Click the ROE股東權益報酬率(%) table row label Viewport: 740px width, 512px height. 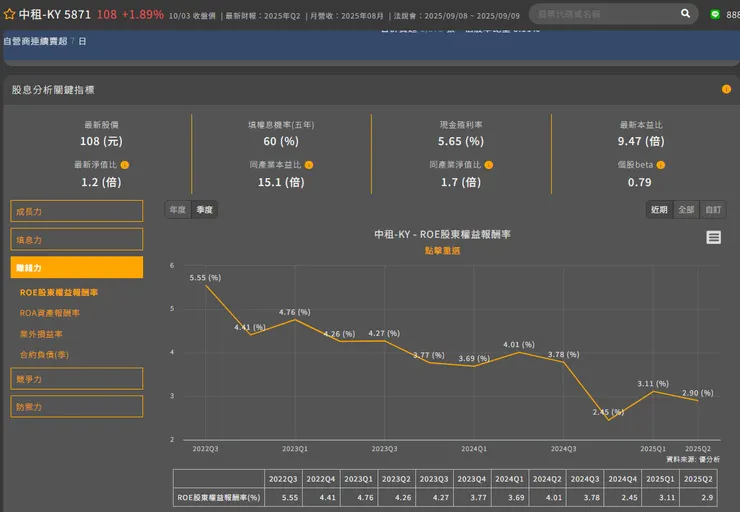[219, 497]
